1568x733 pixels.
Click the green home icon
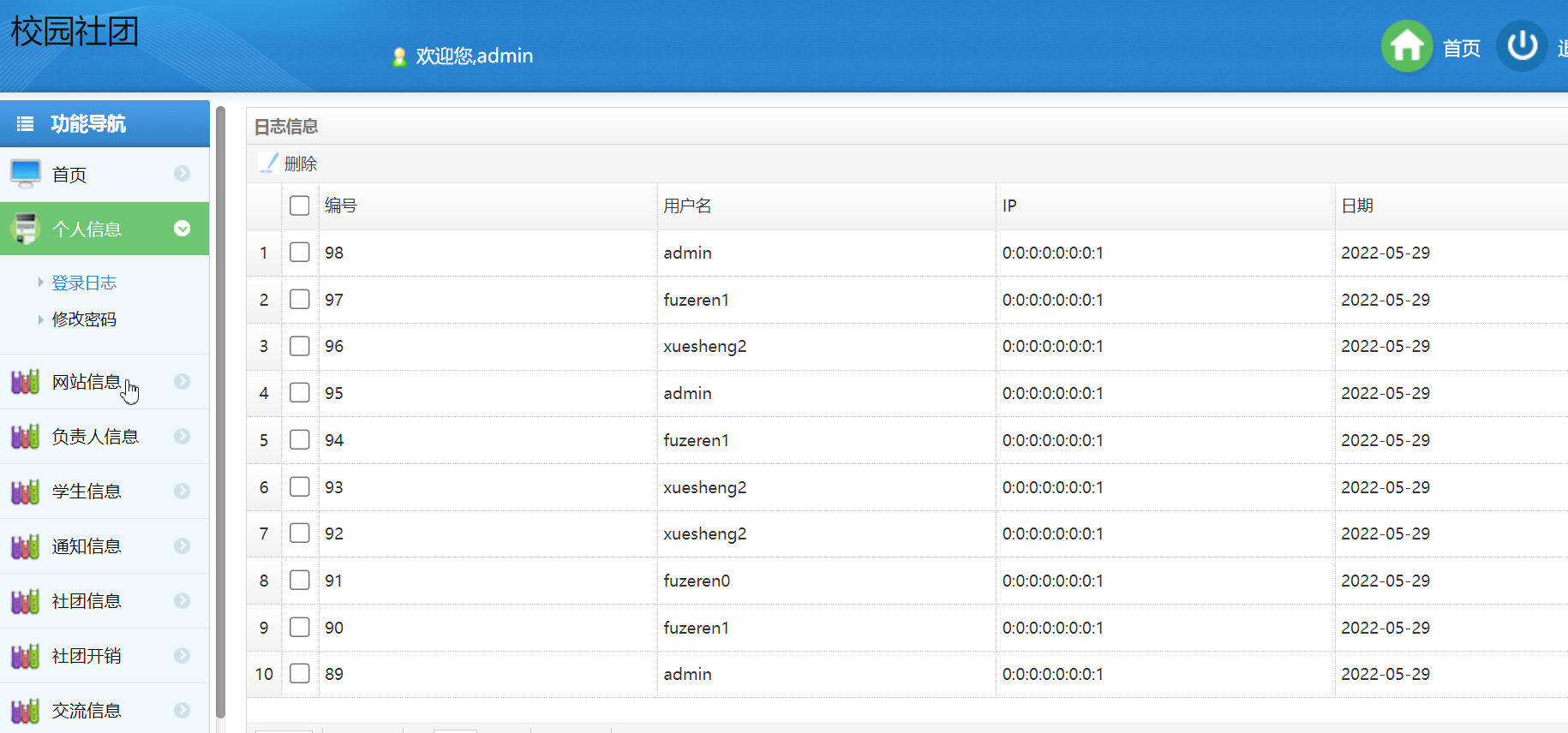[1407, 46]
